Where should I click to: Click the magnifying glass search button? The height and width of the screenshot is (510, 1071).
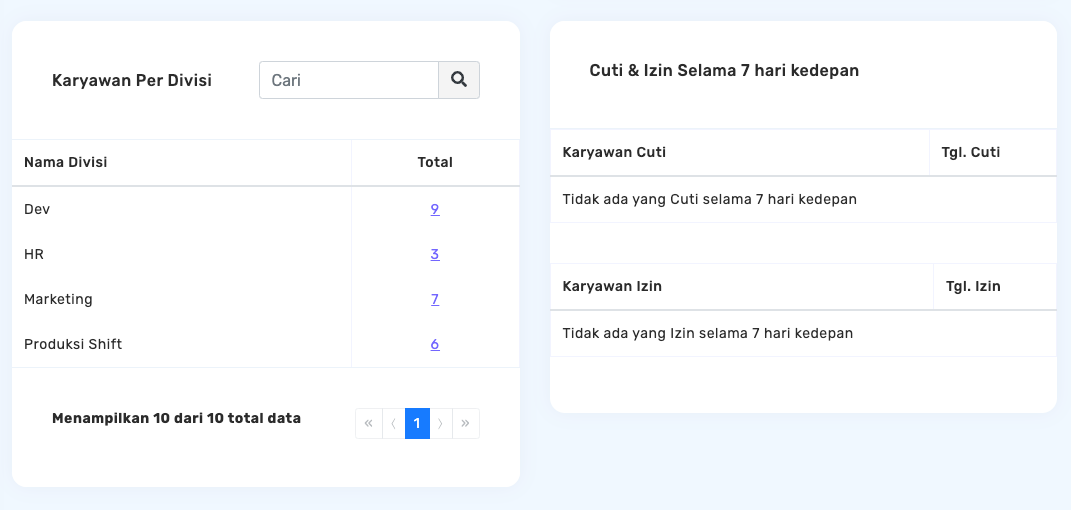pos(459,80)
